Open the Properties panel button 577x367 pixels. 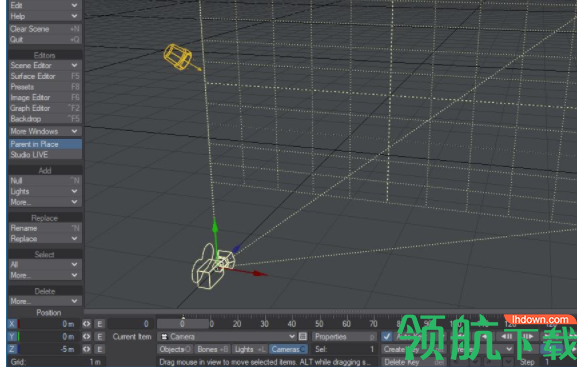point(344,336)
